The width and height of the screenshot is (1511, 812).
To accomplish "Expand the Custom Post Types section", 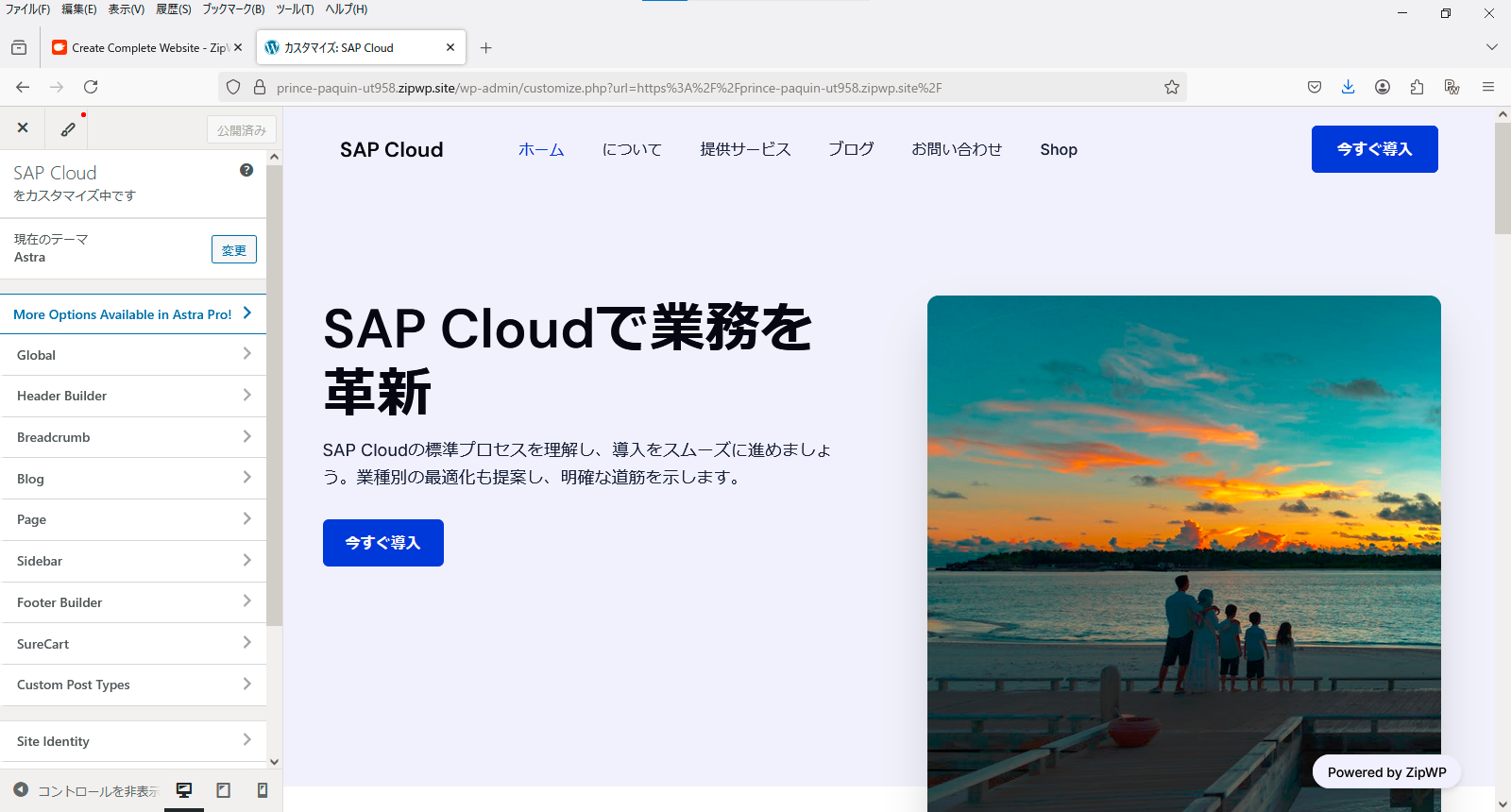I will click(x=133, y=685).
